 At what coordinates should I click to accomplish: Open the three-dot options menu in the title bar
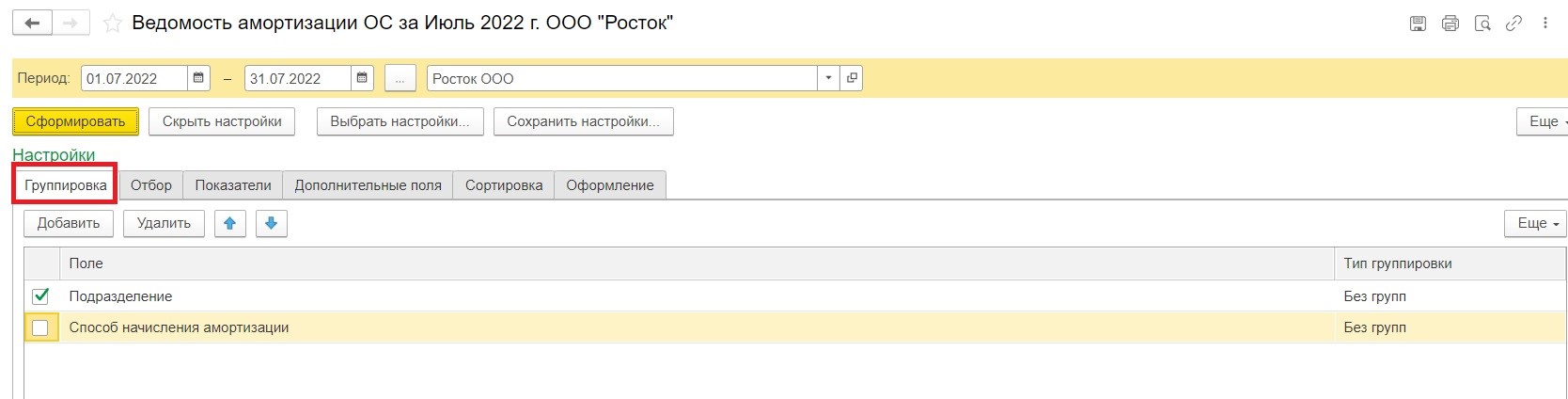[x=1544, y=24]
